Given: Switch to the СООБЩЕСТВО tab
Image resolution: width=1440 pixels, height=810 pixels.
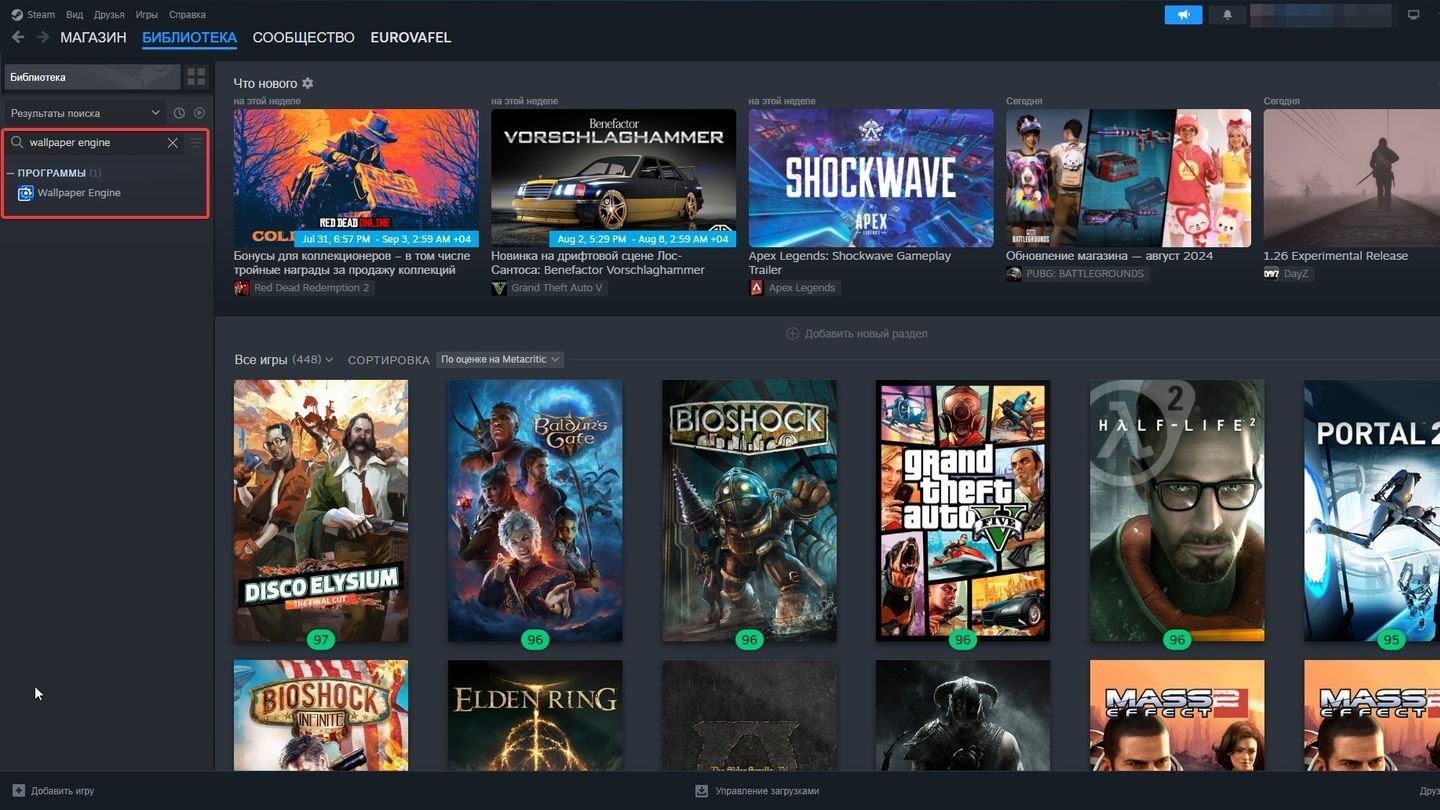Looking at the screenshot, I should point(303,37).
